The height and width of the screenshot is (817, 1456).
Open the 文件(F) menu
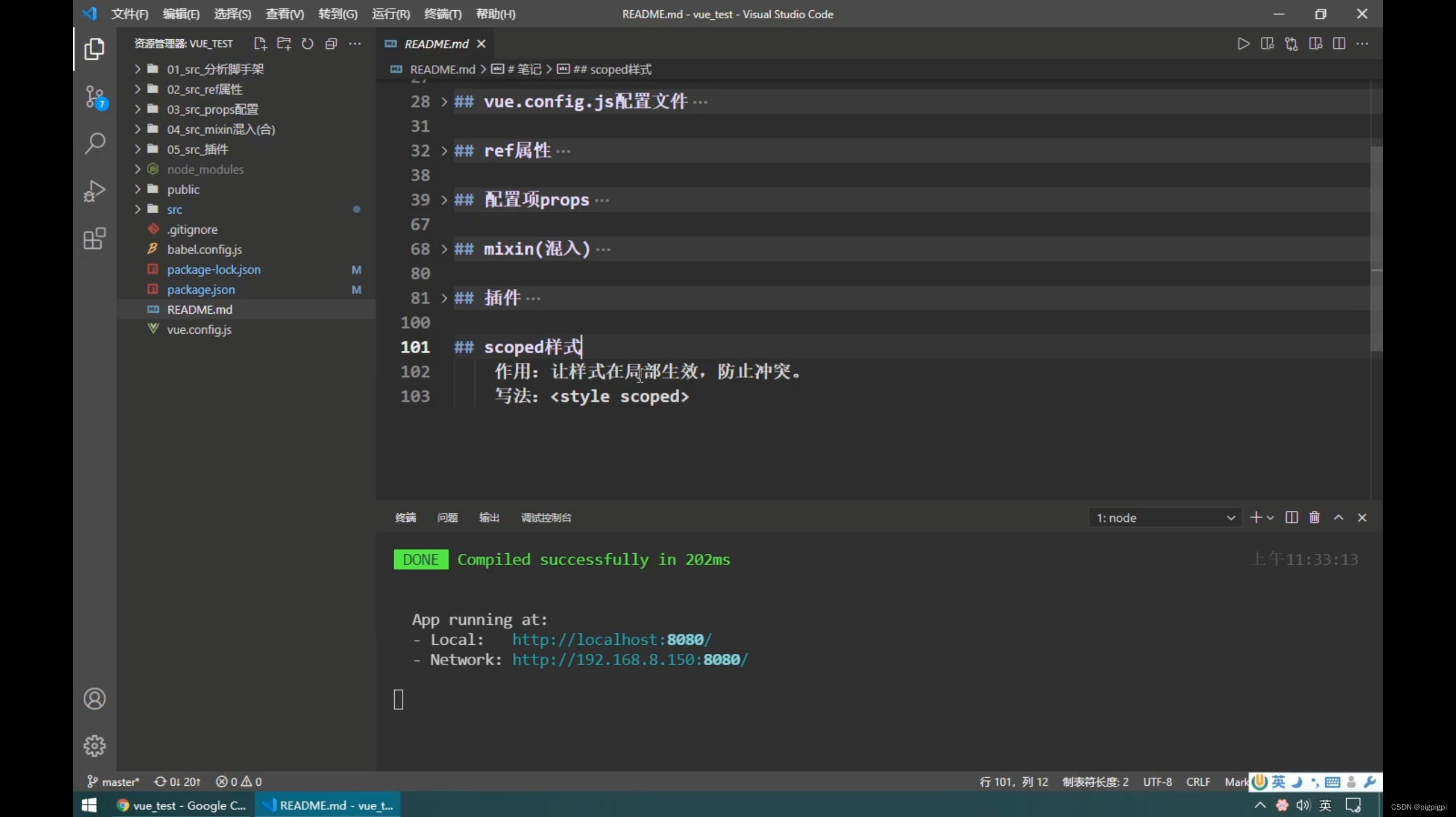point(130,14)
